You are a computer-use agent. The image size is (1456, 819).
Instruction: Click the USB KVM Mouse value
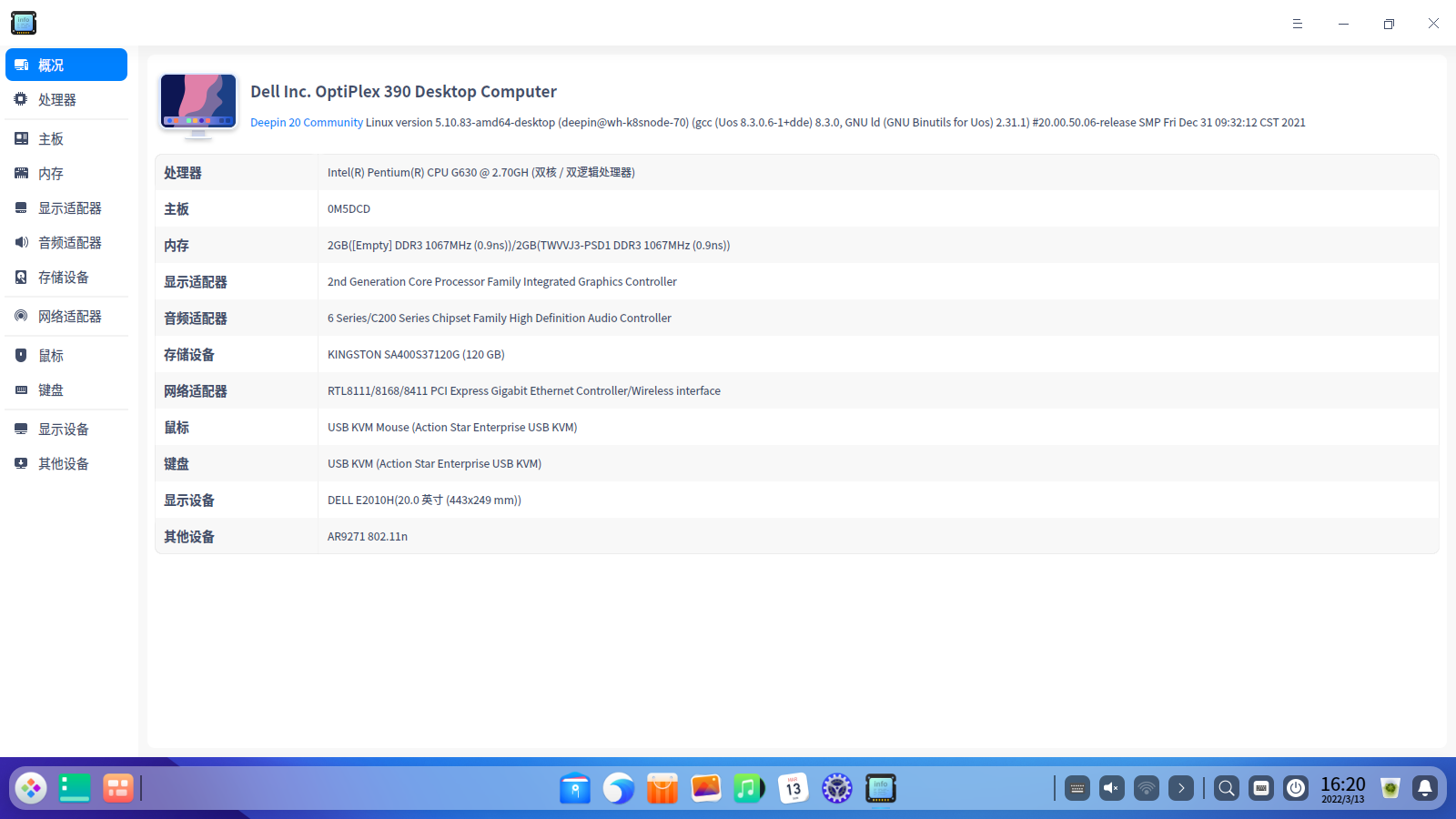tap(452, 427)
